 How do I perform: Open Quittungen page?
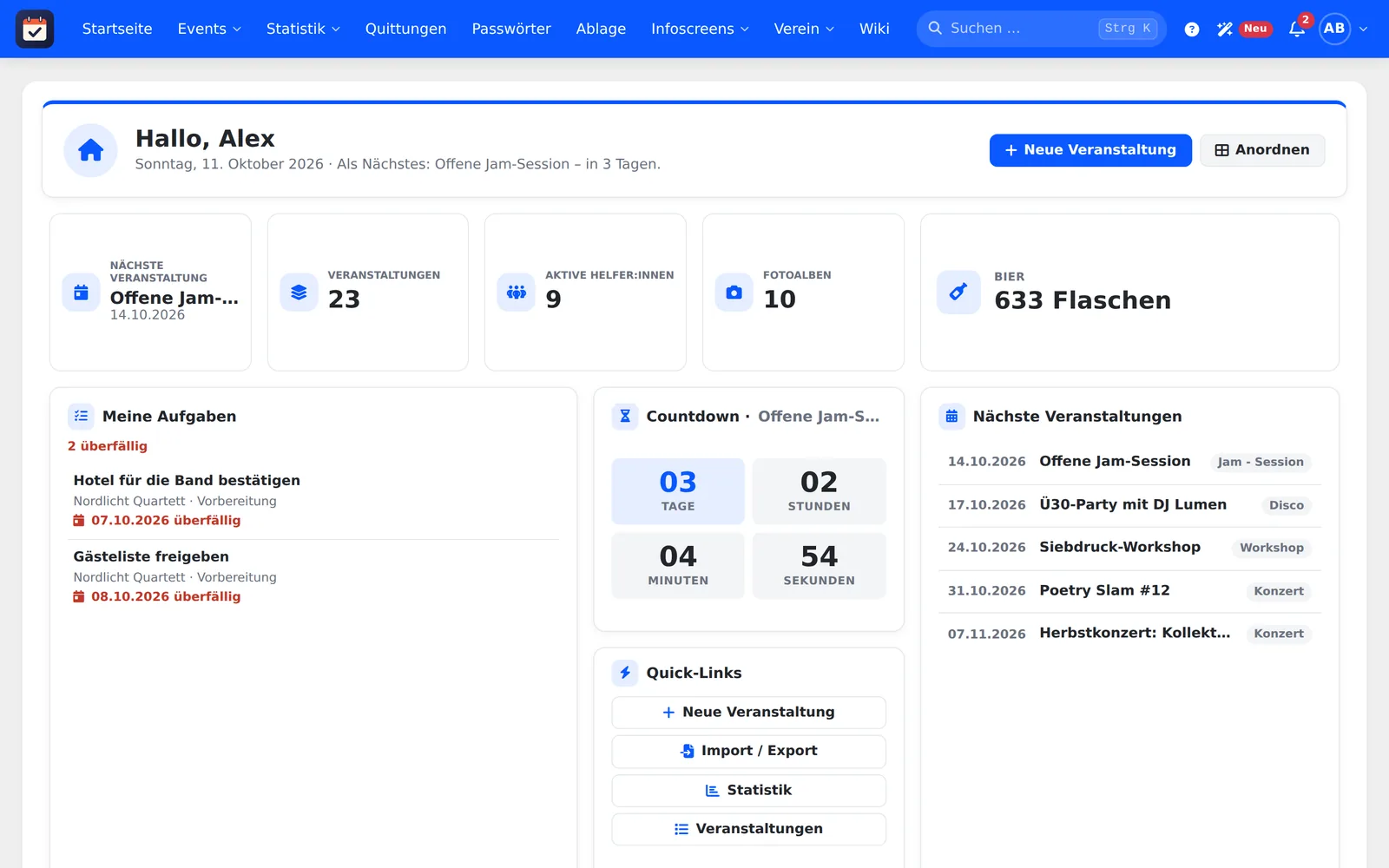(x=405, y=29)
